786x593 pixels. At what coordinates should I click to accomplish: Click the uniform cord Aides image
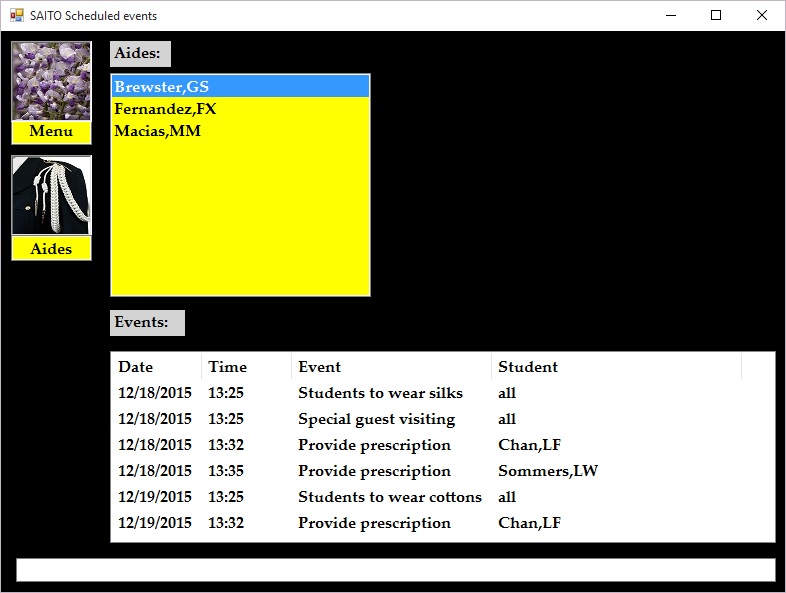pyautogui.click(x=51, y=196)
